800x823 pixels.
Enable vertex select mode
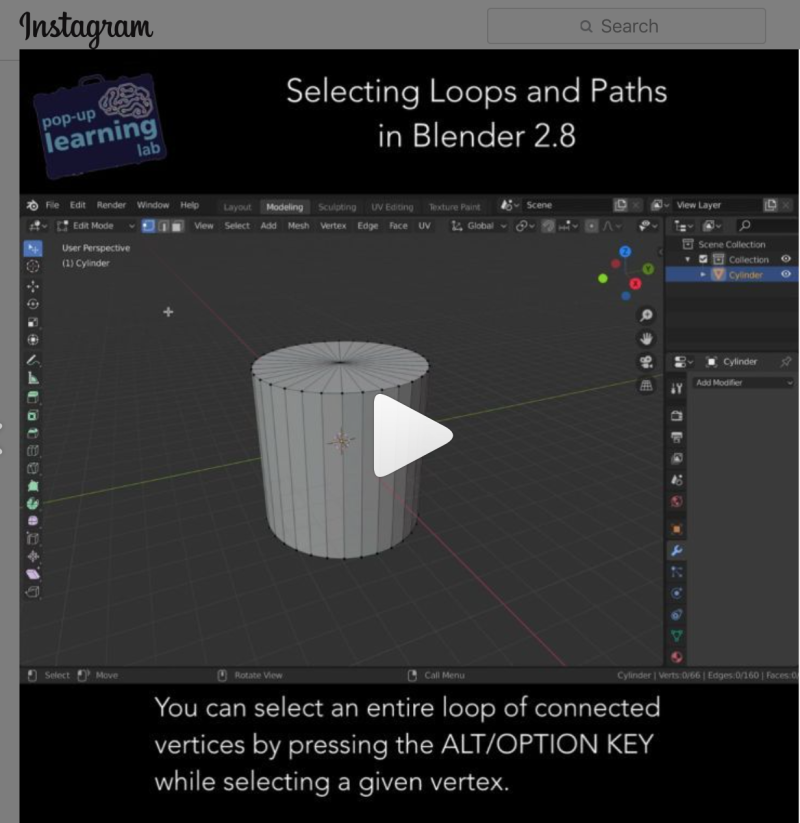click(149, 226)
